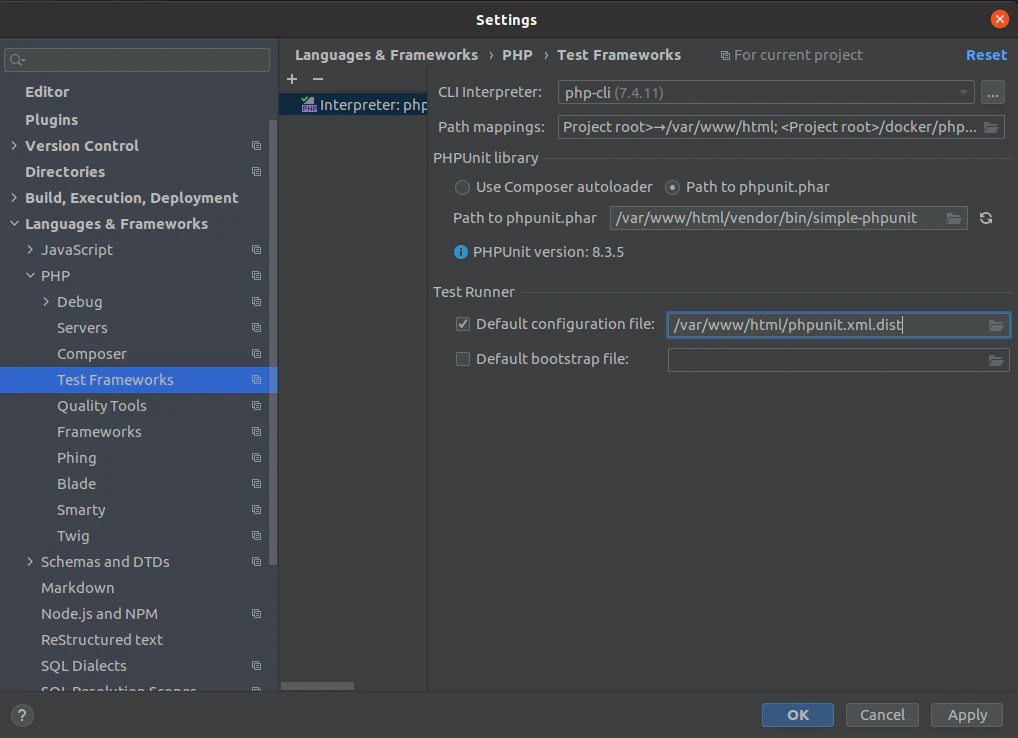This screenshot has width=1018, height=738.
Task: Add a new test framework configuration
Action: click(x=292, y=79)
